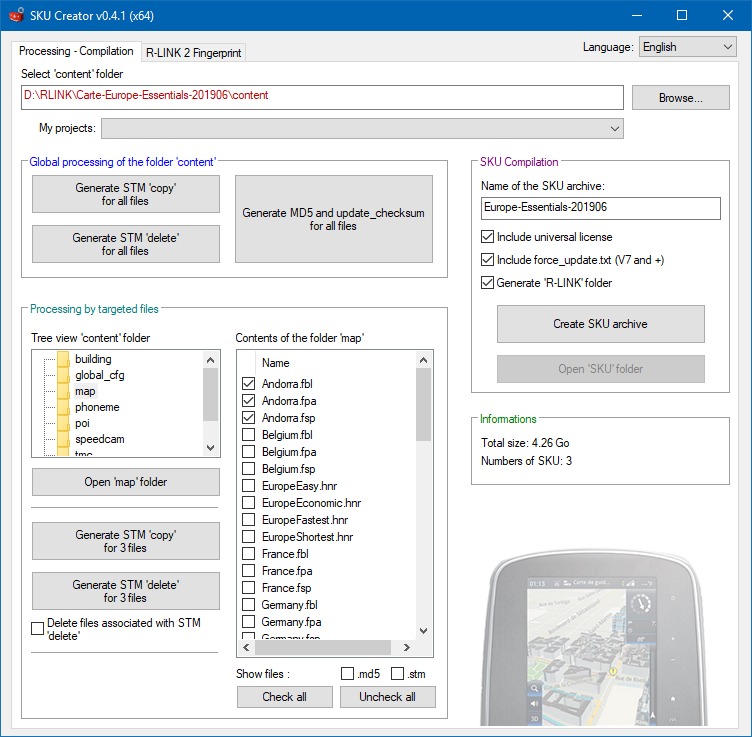Check EuropeShortest.hnr file
Screen dimensions: 752x737
(248, 537)
